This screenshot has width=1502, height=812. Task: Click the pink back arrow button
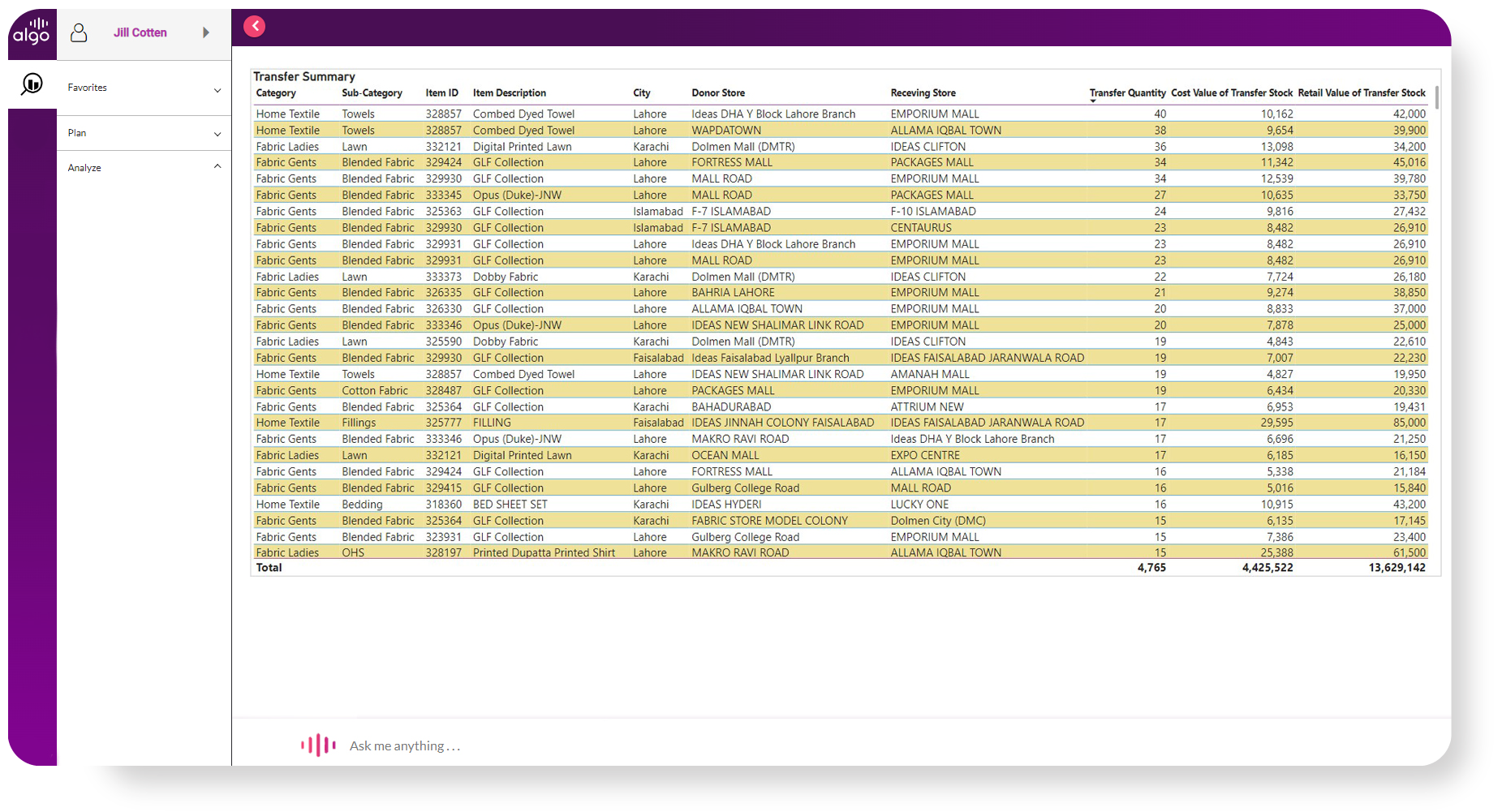pos(255,26)
